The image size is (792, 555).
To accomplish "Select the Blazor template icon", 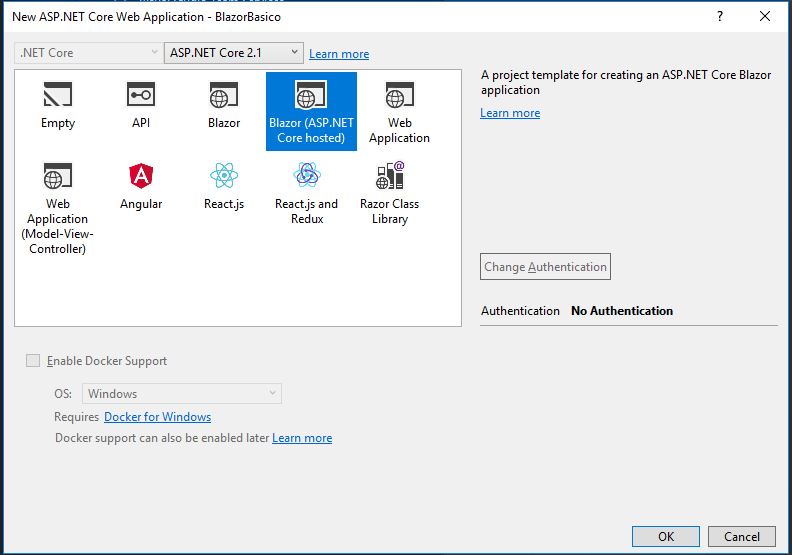I will pyautogui.click(x=224, y=96).
